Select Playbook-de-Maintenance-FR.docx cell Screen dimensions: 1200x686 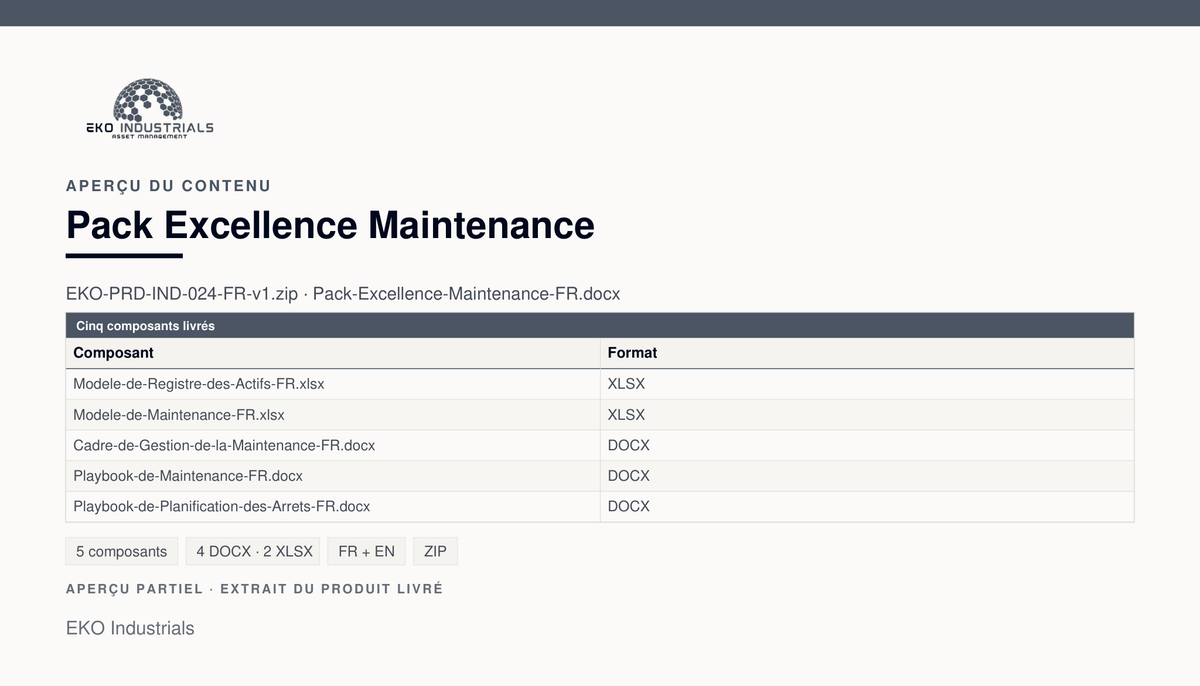pyautogui.click(x=333, y=476)
